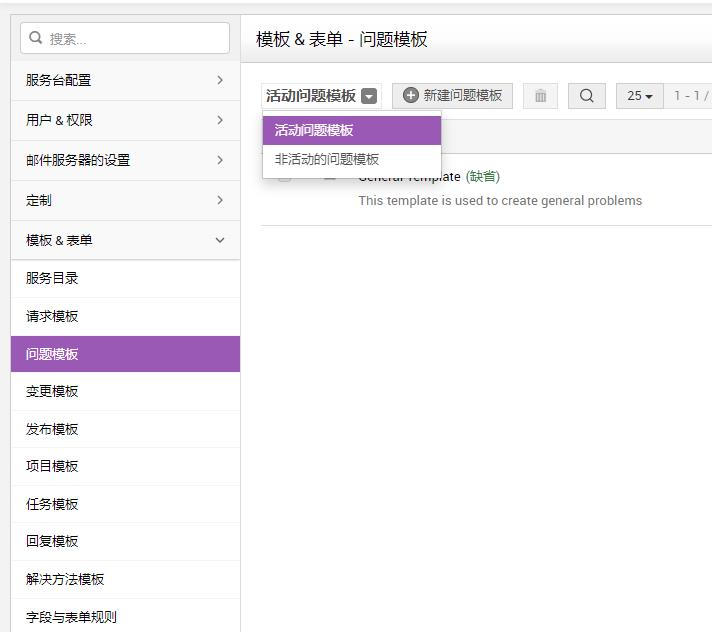Open the 活动问题模板 filter dropdown arrow
Screen dimensions: 712x632
[x=369, y=96]
